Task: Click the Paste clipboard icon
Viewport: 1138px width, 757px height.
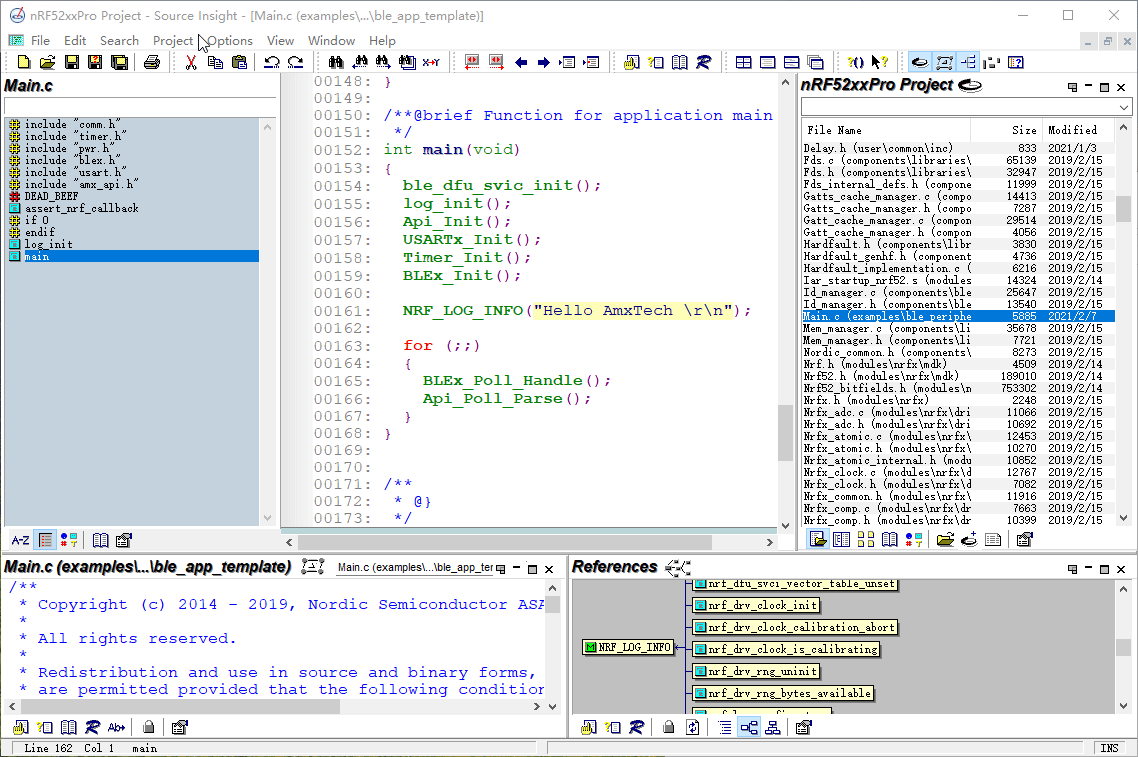Action: (x=239, y=62)
